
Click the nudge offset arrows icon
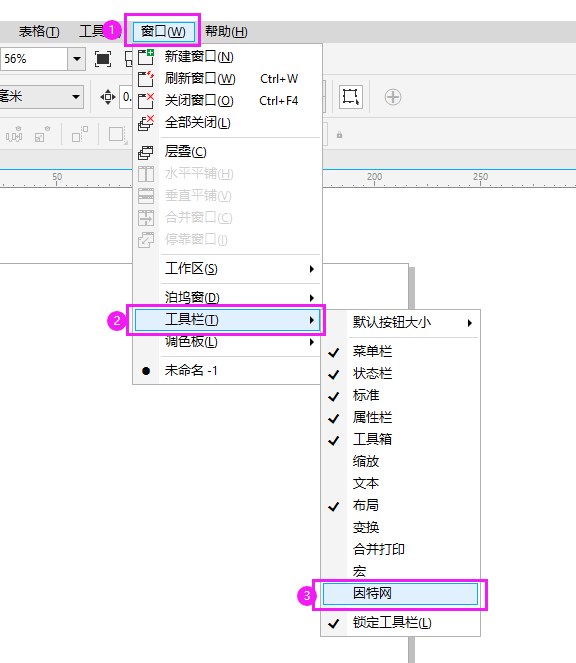click(108, 97)
